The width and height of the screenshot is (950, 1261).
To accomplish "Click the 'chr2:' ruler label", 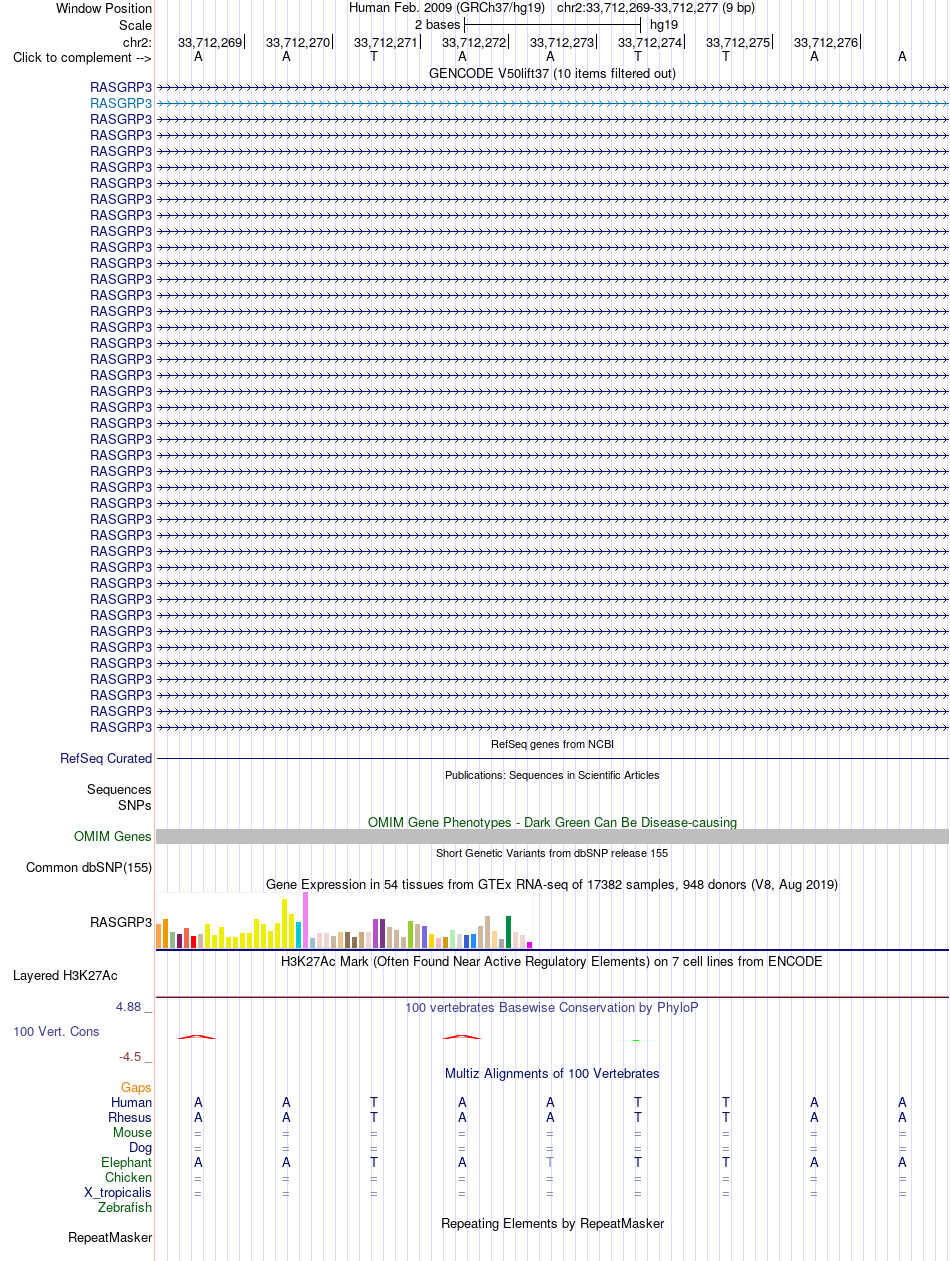I will pyautogui.click(x=137, y=42).
